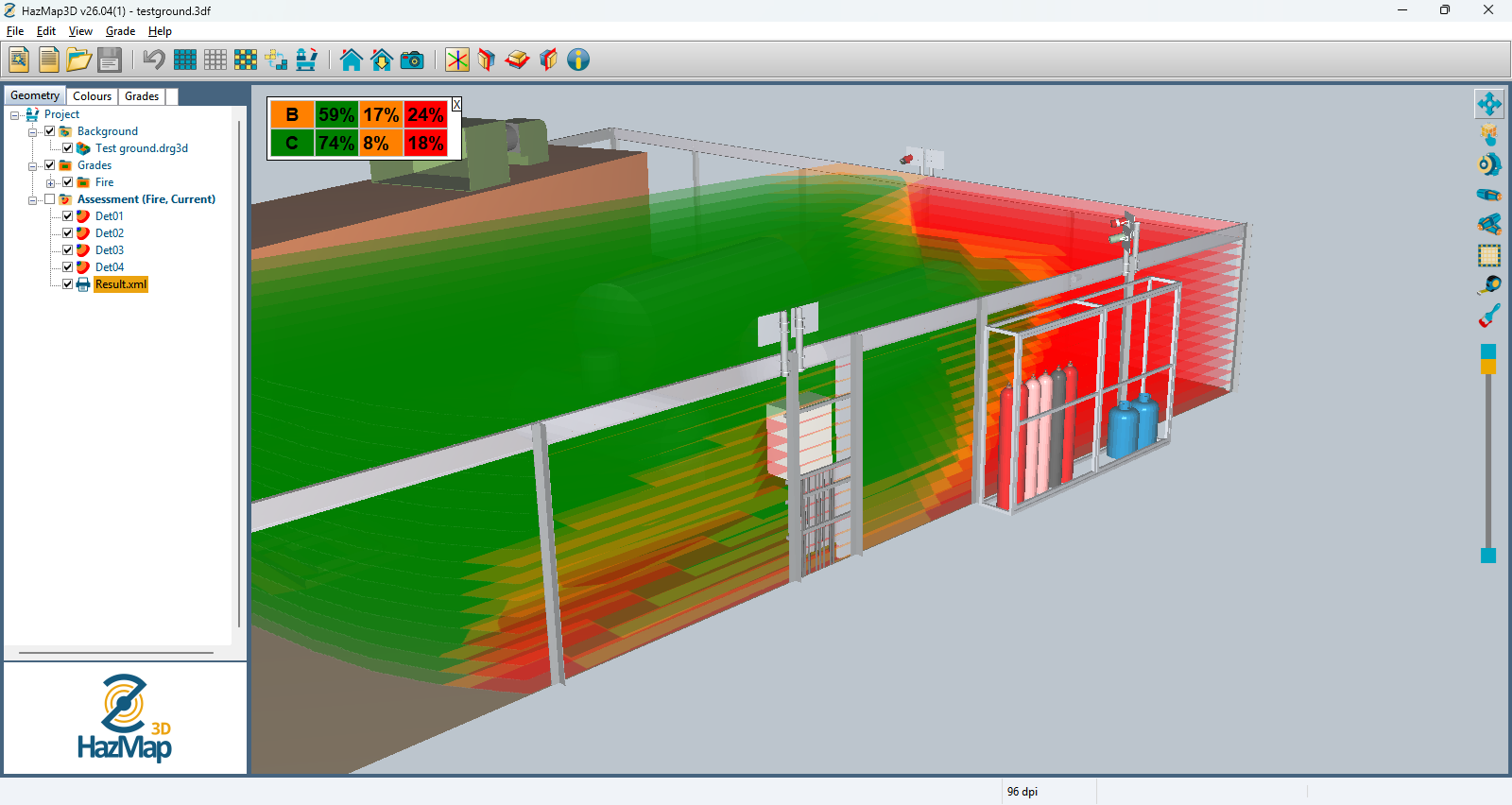Collapse the Background tree node
This screenshot has height=805, width=1512.
coord(33,132)
